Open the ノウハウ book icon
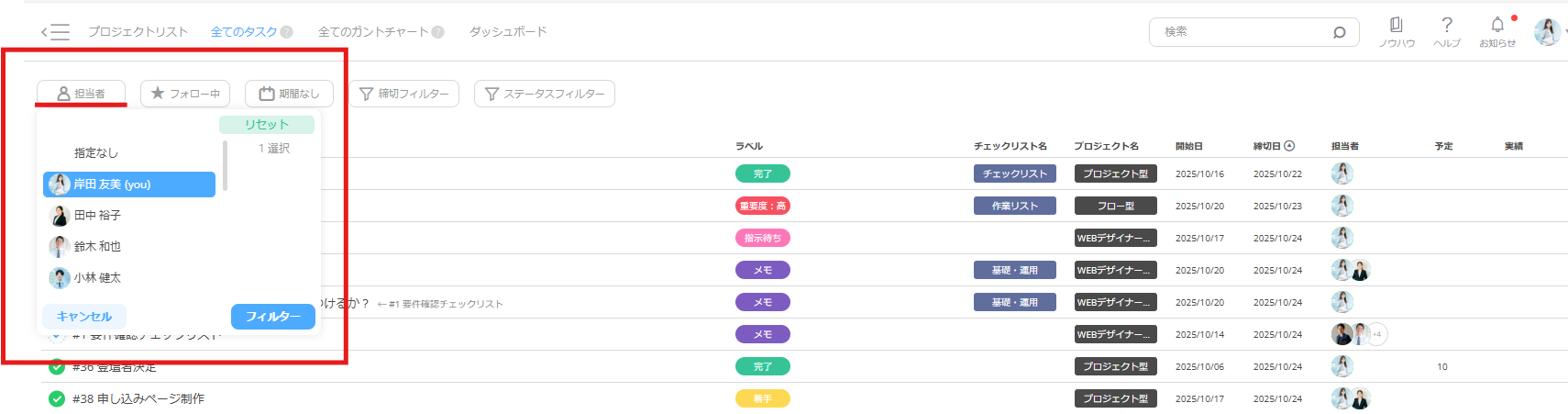Image resolution: width=1568 pixels, height=414 pixels. coord(1396,25)
